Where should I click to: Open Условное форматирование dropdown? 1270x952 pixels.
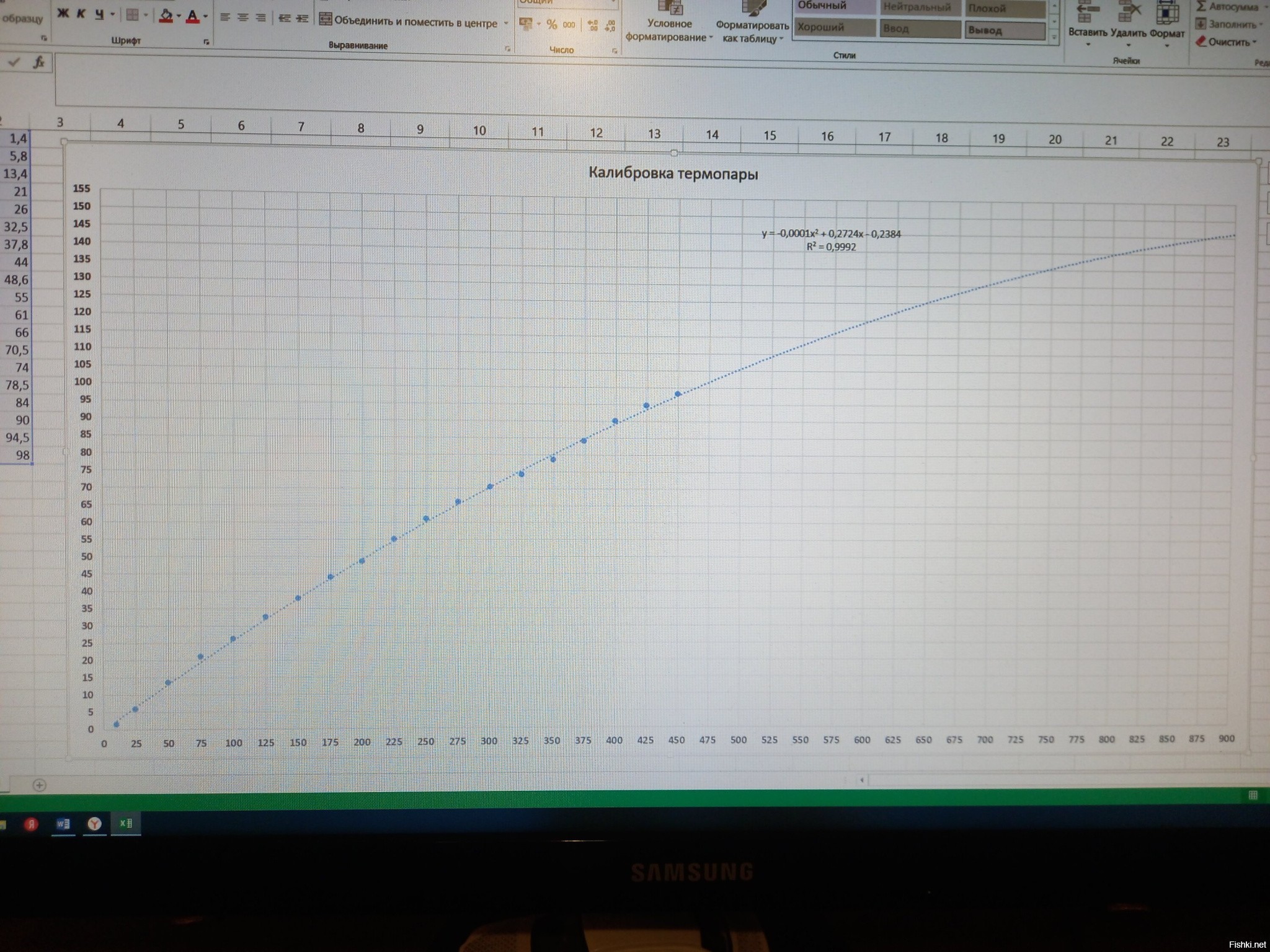pyautogui.click(x=669, y=30)
